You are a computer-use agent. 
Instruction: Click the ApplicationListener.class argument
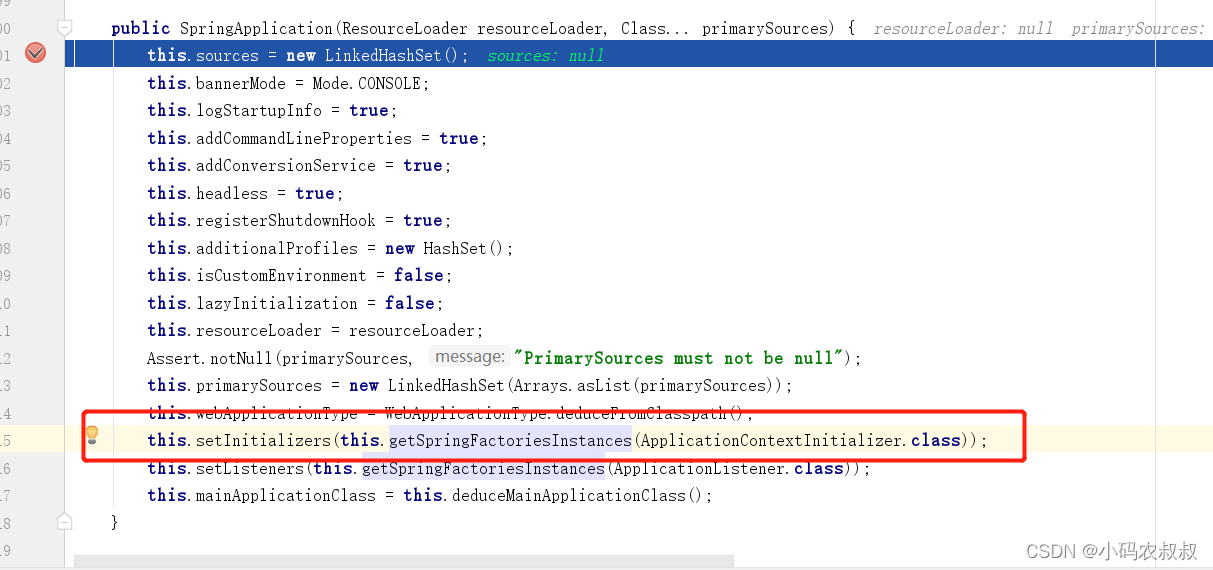(728, 468)
